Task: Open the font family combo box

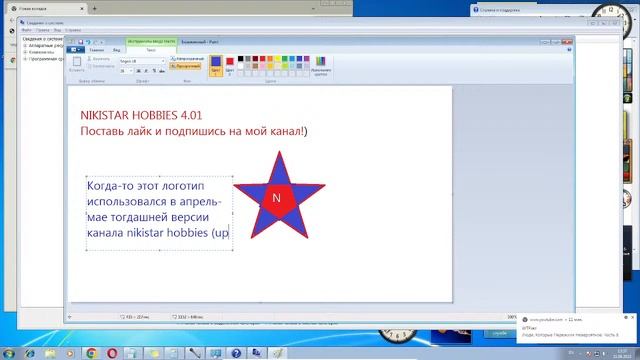Action: click(142, 61)
